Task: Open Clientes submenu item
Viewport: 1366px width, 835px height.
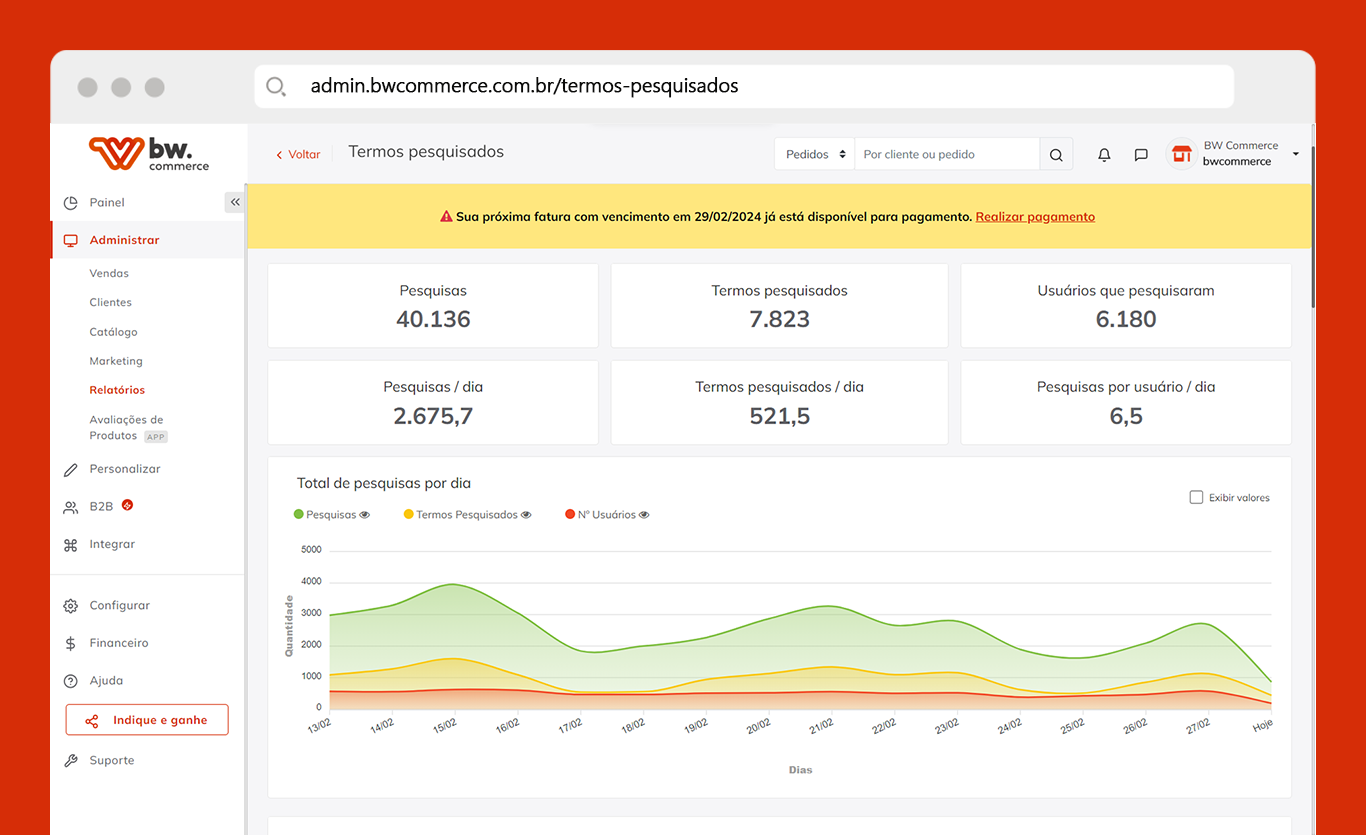Action: click(110, 302)
